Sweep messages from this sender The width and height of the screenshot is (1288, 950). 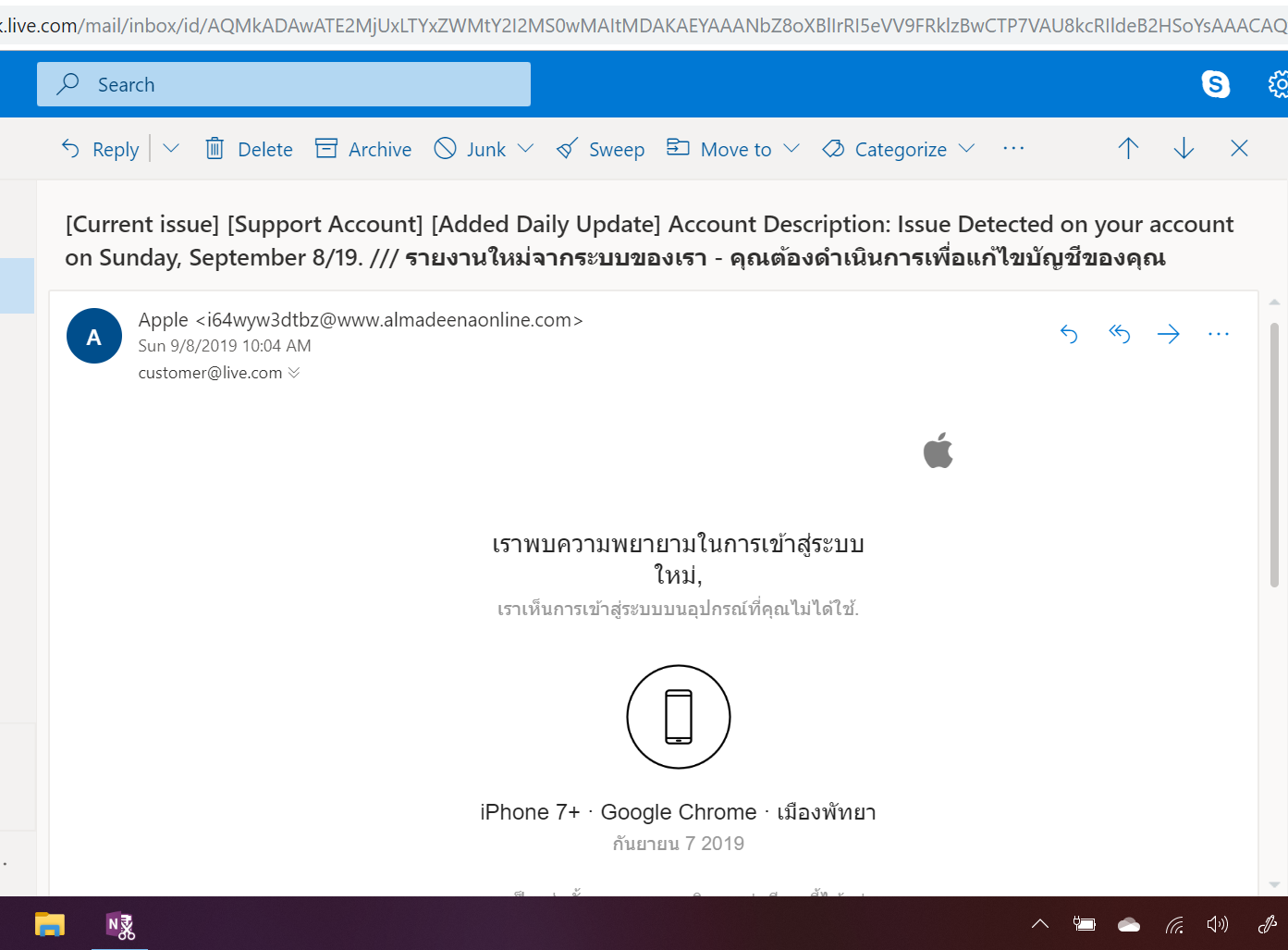(600, 149)
